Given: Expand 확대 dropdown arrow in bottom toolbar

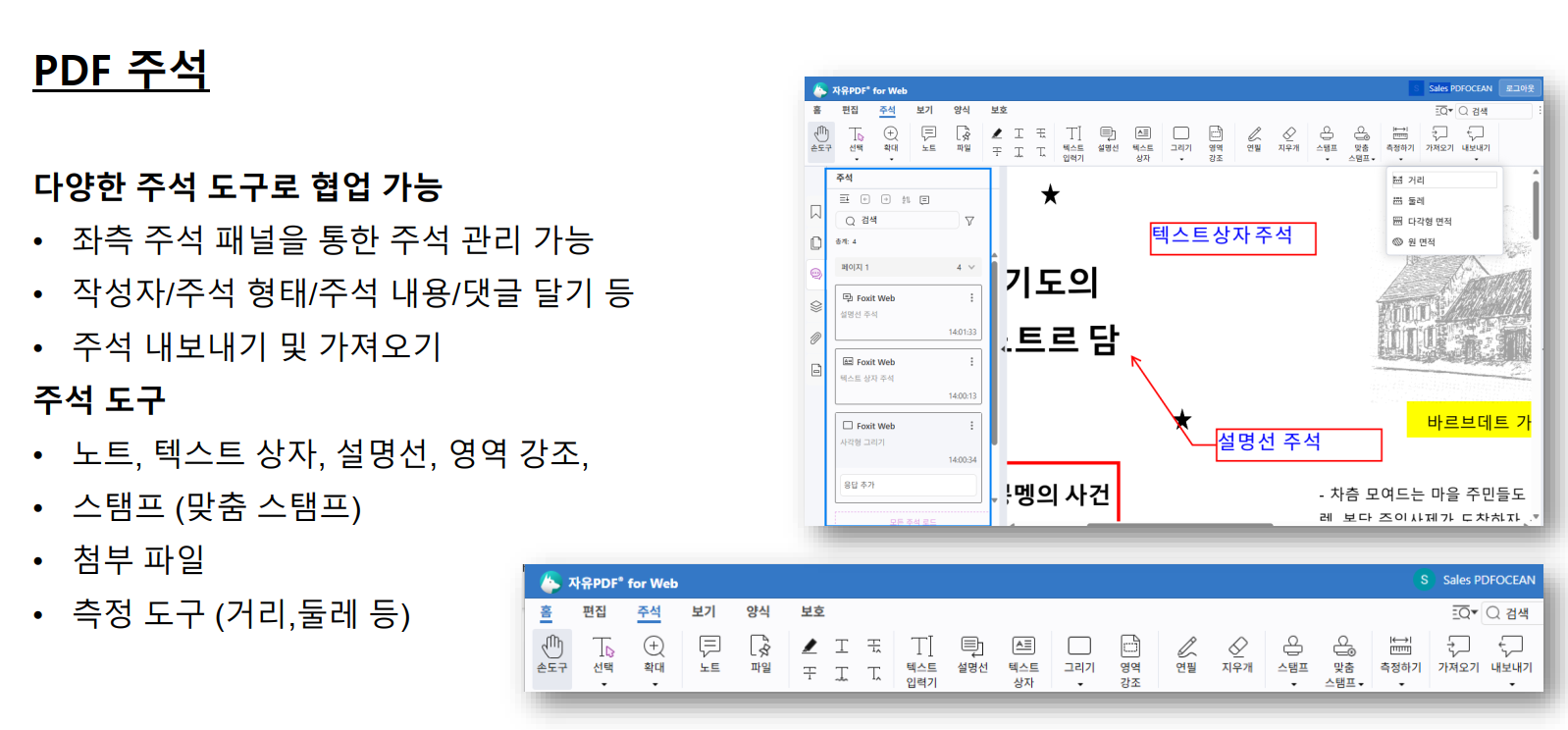Looking at the screenshot, I should click(x=654, y=684).
